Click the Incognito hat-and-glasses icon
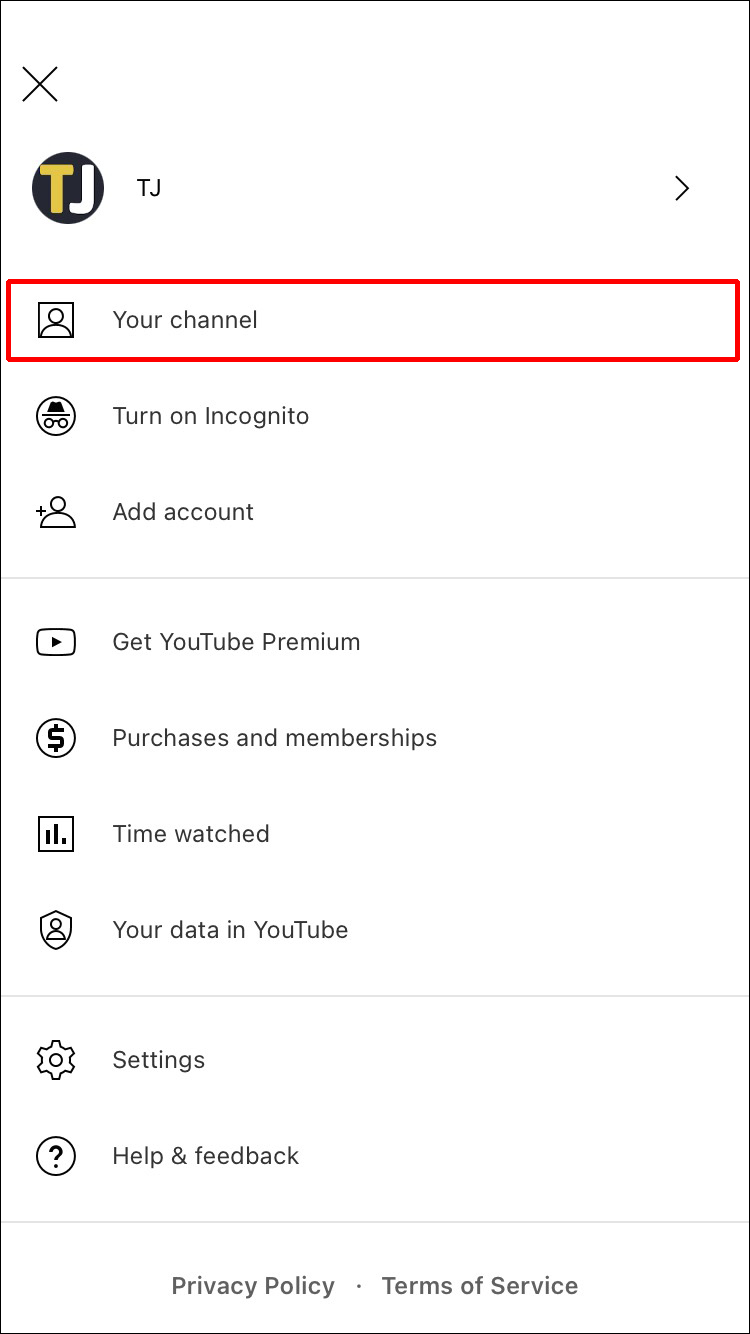This screenshot has height=1334, width=750. pyautogui.click(x=56, y=416)
